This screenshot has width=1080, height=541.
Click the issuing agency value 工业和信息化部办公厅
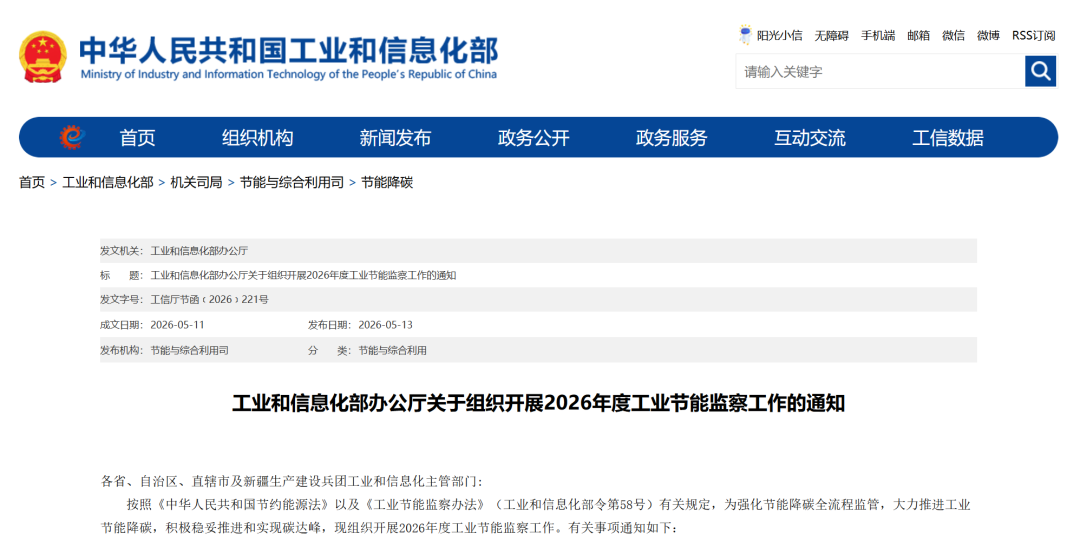pyautogui.click(x=199, y=251)
